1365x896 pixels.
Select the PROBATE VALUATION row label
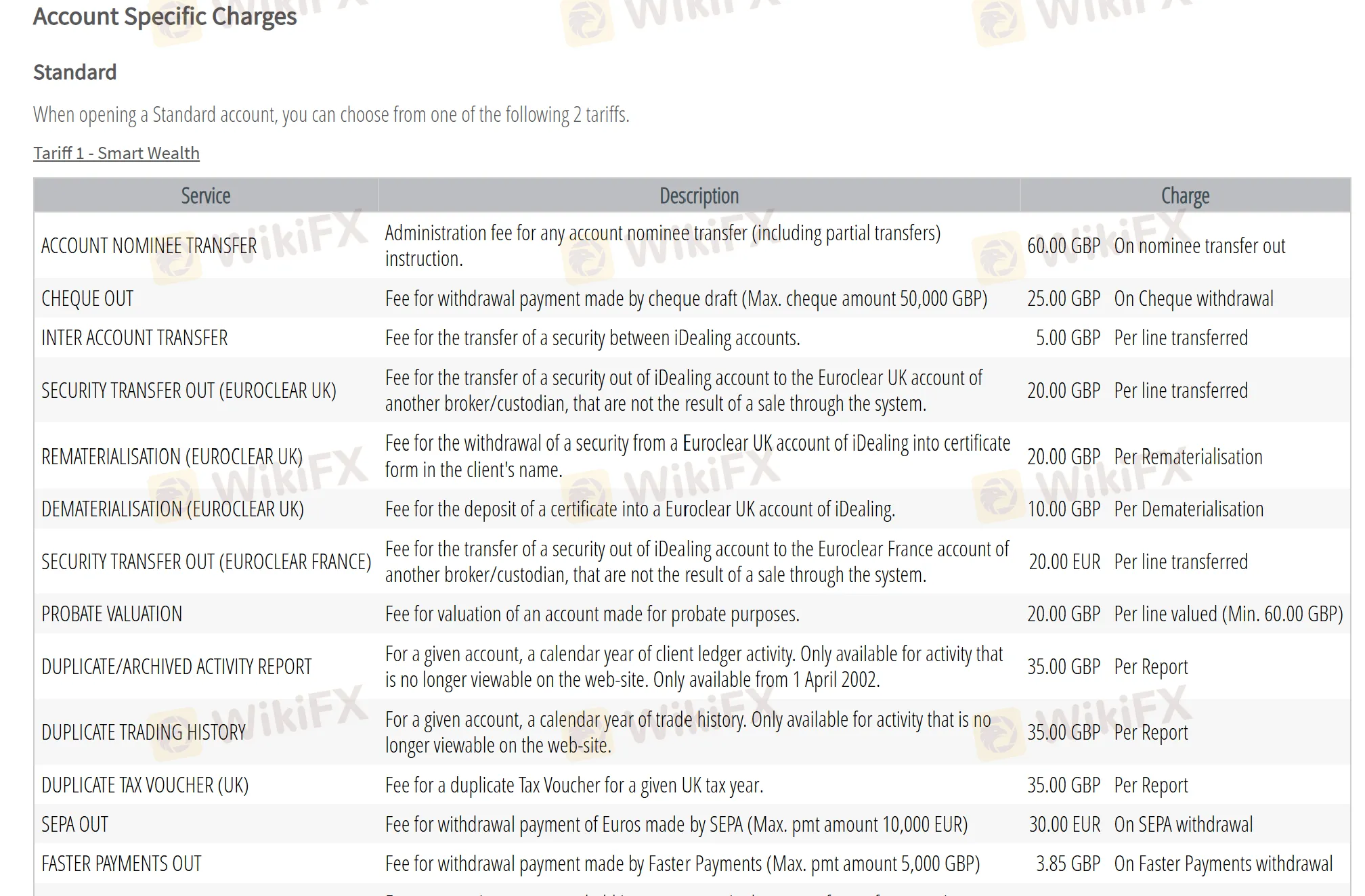pos(112,614)
